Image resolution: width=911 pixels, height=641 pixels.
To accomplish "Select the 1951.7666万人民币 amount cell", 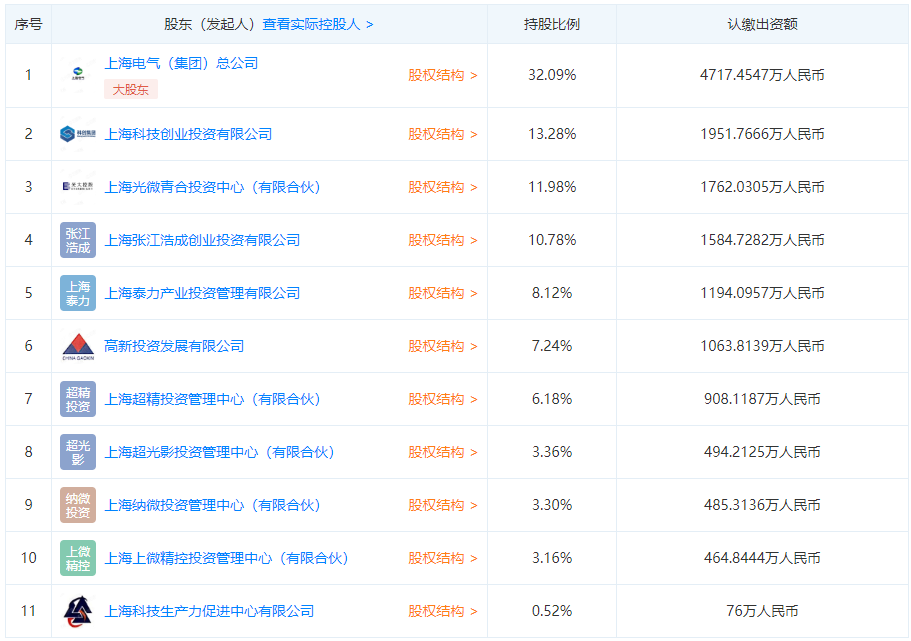I will [762, 134].
